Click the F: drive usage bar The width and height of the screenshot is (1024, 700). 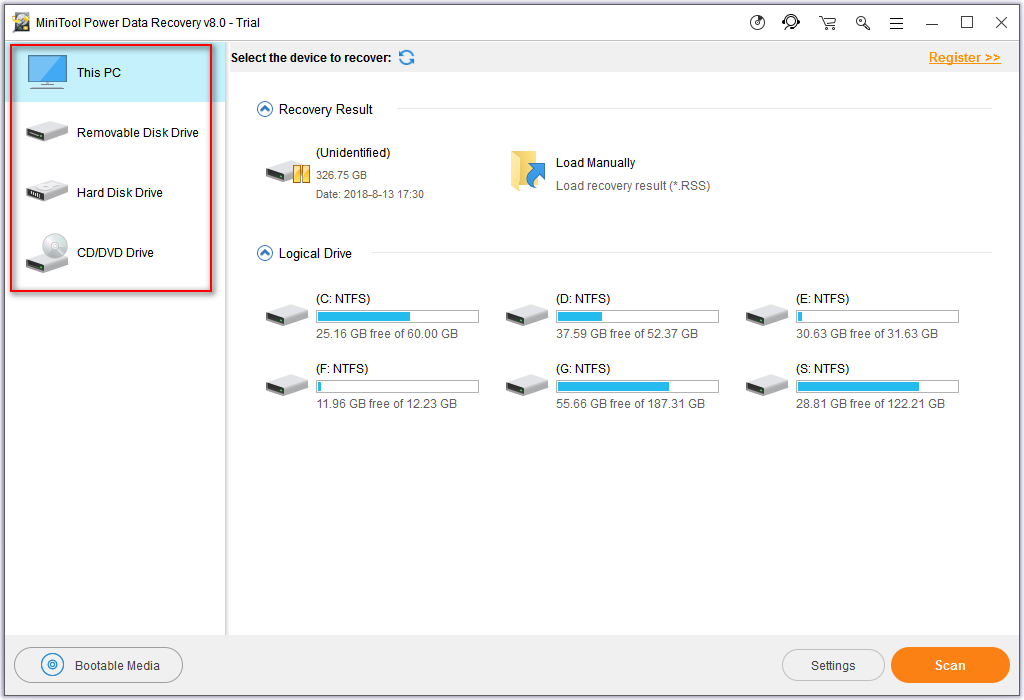(x=397, y=387)
